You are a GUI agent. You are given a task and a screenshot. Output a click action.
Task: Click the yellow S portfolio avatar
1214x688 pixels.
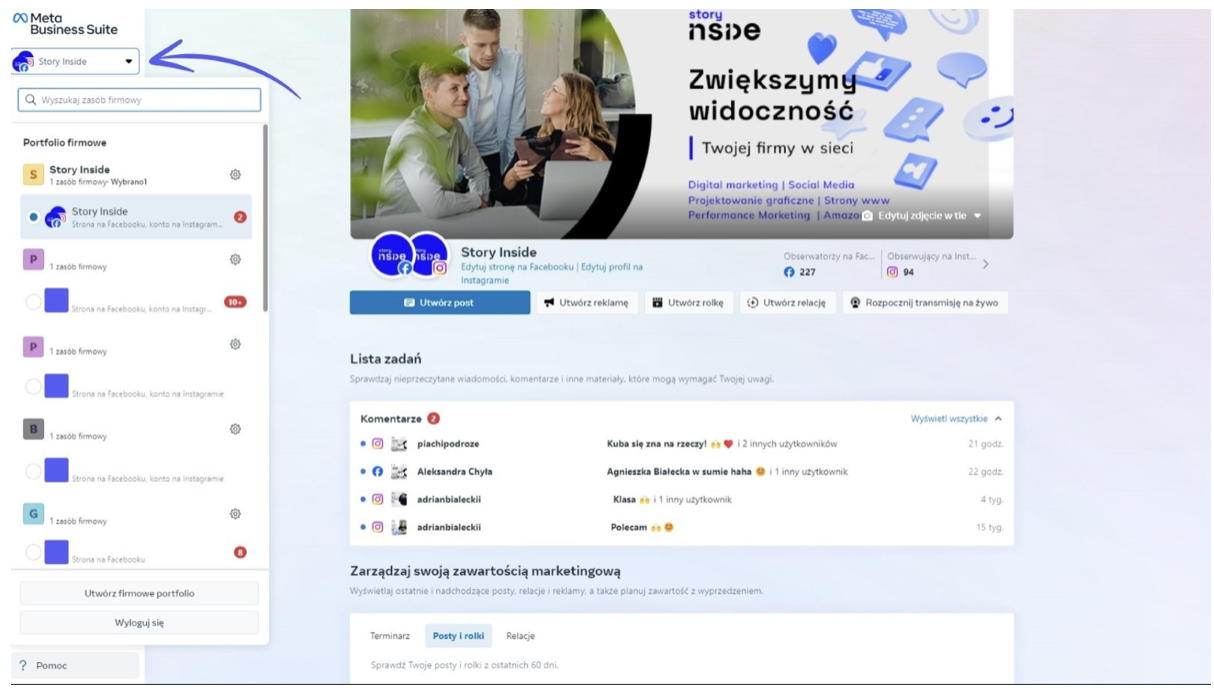point(33,175)
